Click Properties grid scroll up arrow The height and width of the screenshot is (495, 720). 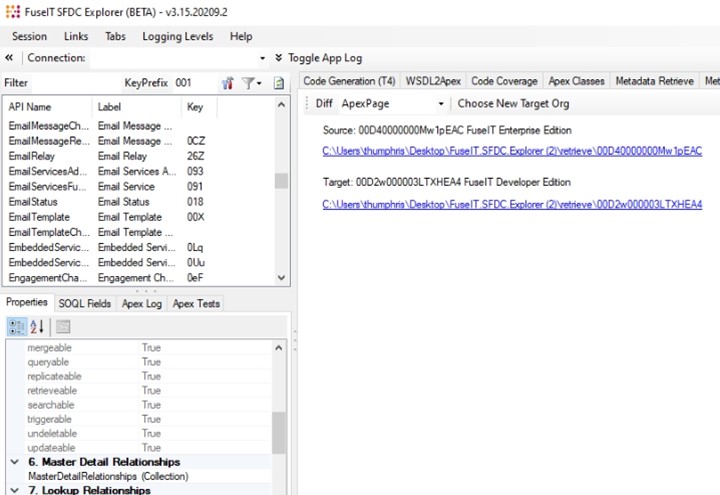278,348
